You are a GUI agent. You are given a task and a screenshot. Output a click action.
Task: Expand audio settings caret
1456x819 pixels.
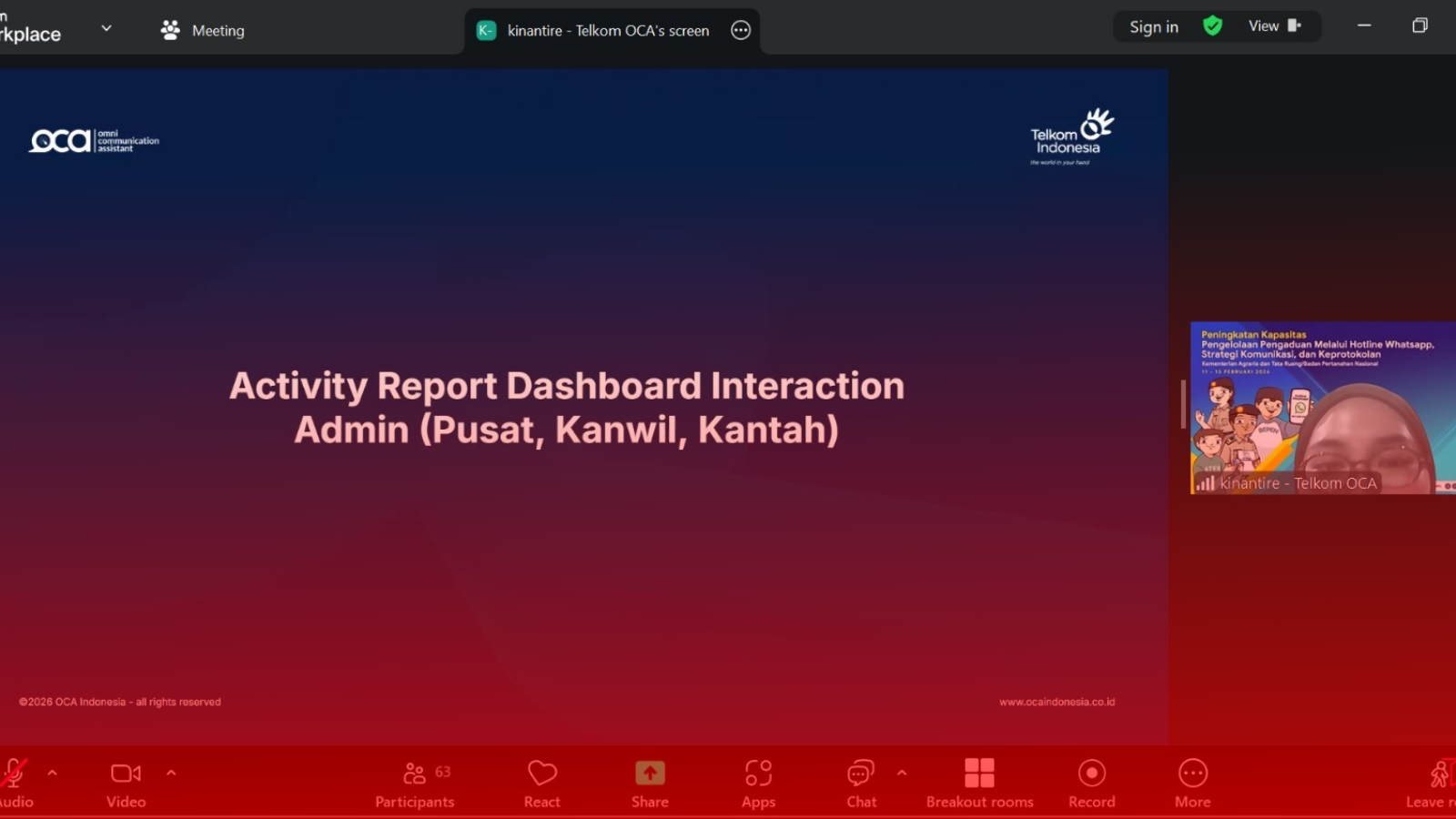point(53,773)
